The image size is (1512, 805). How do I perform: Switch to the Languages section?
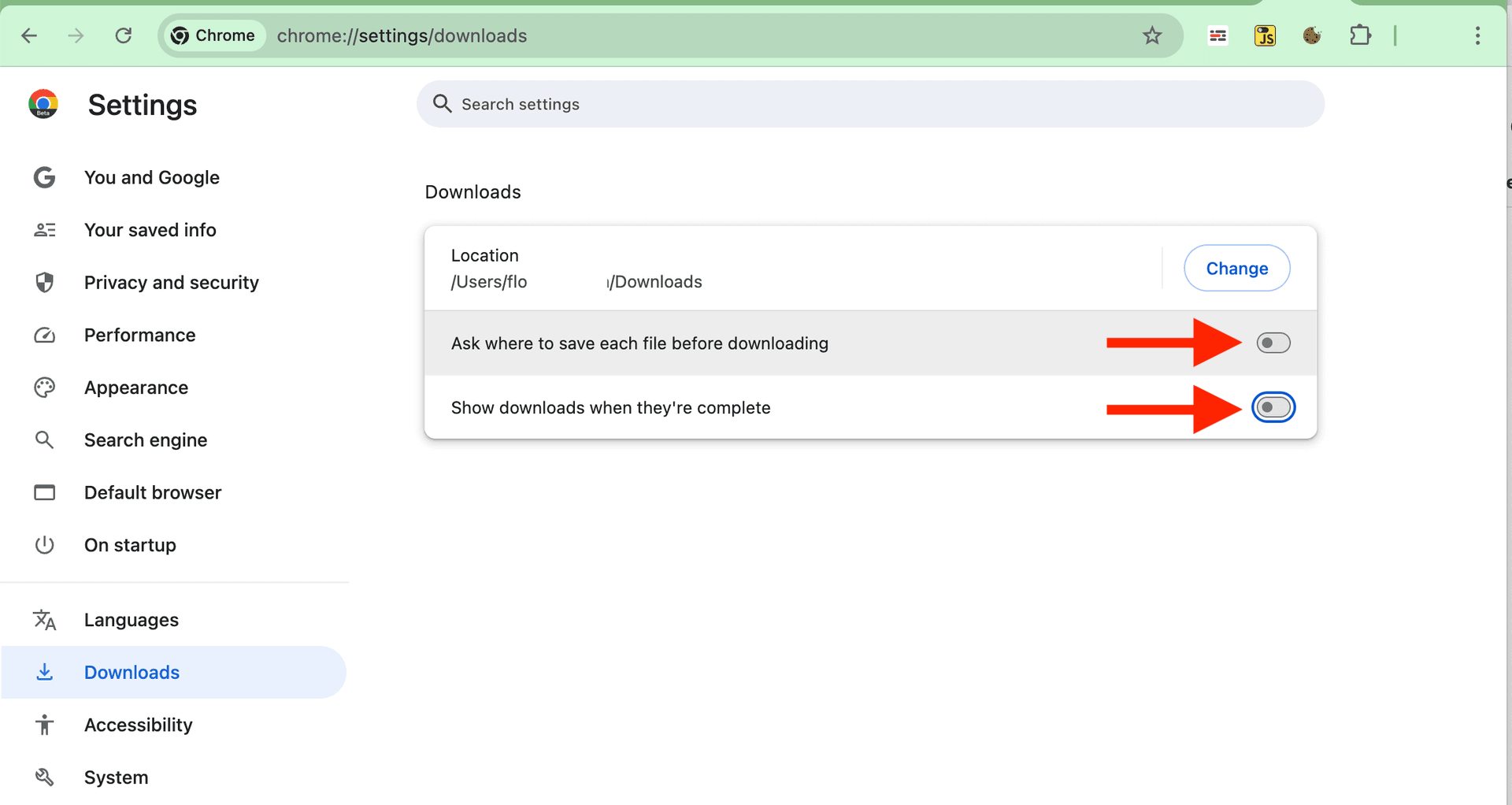tap(131, 620)
